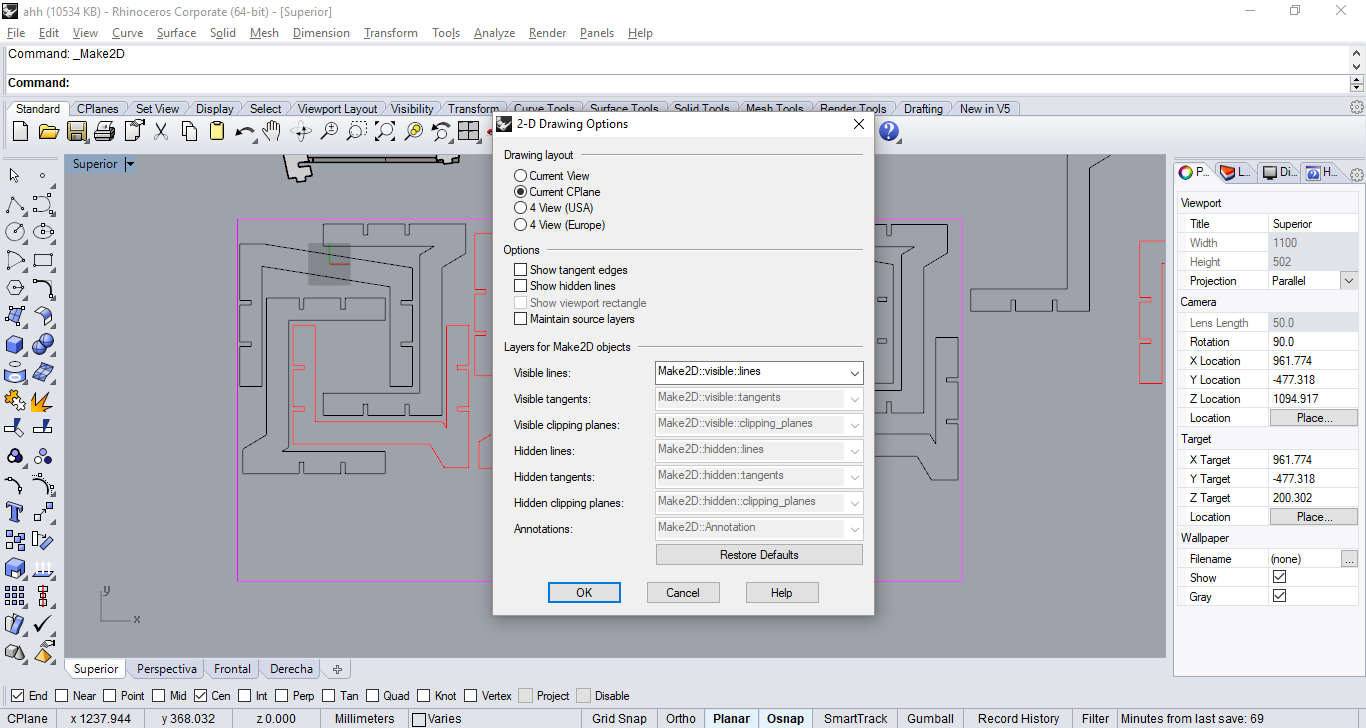Browse wallpaper filename with ellipsis button
The height and width of the screenshot is (728, 1366).
1350,559
